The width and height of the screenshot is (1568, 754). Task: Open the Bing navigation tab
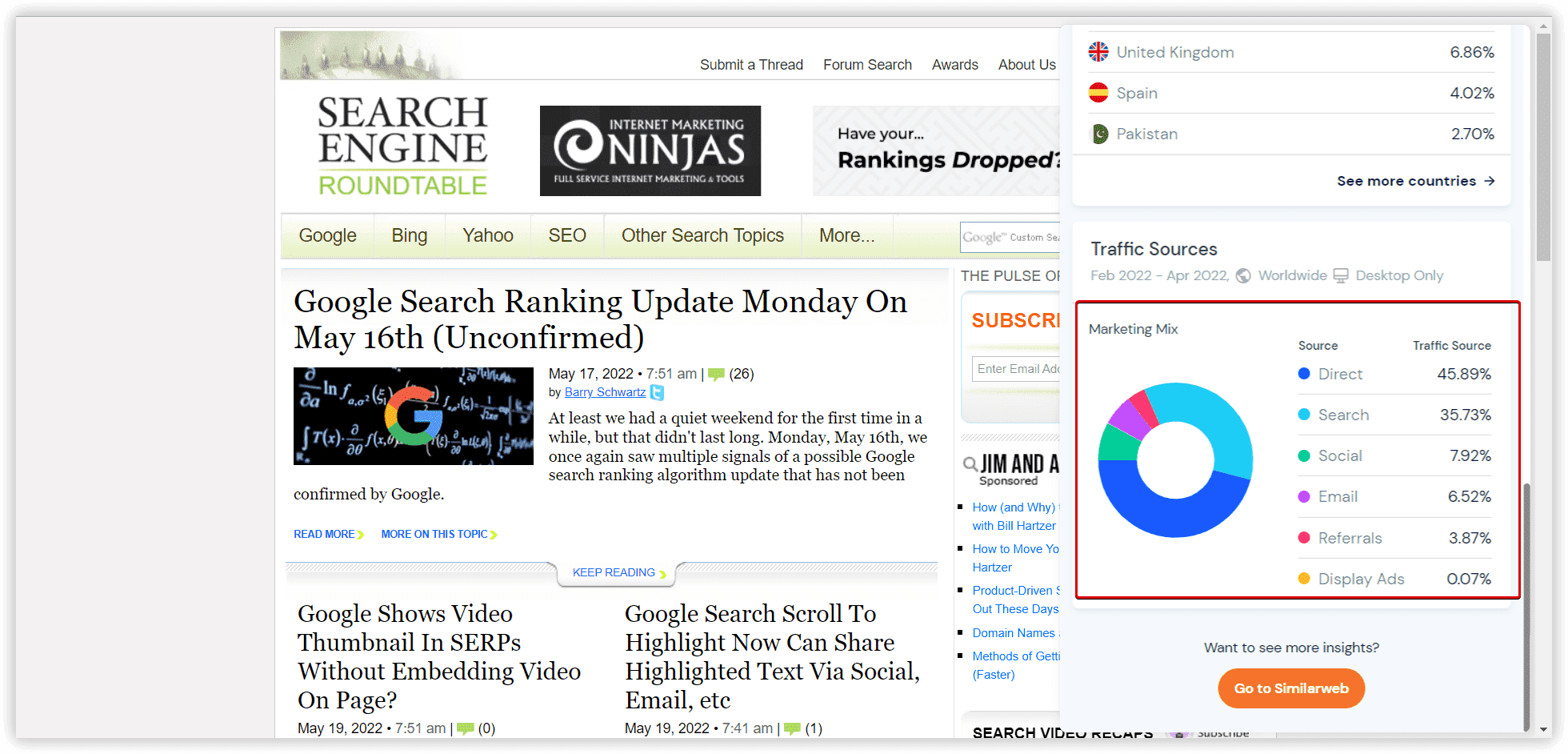click(410, 235)
